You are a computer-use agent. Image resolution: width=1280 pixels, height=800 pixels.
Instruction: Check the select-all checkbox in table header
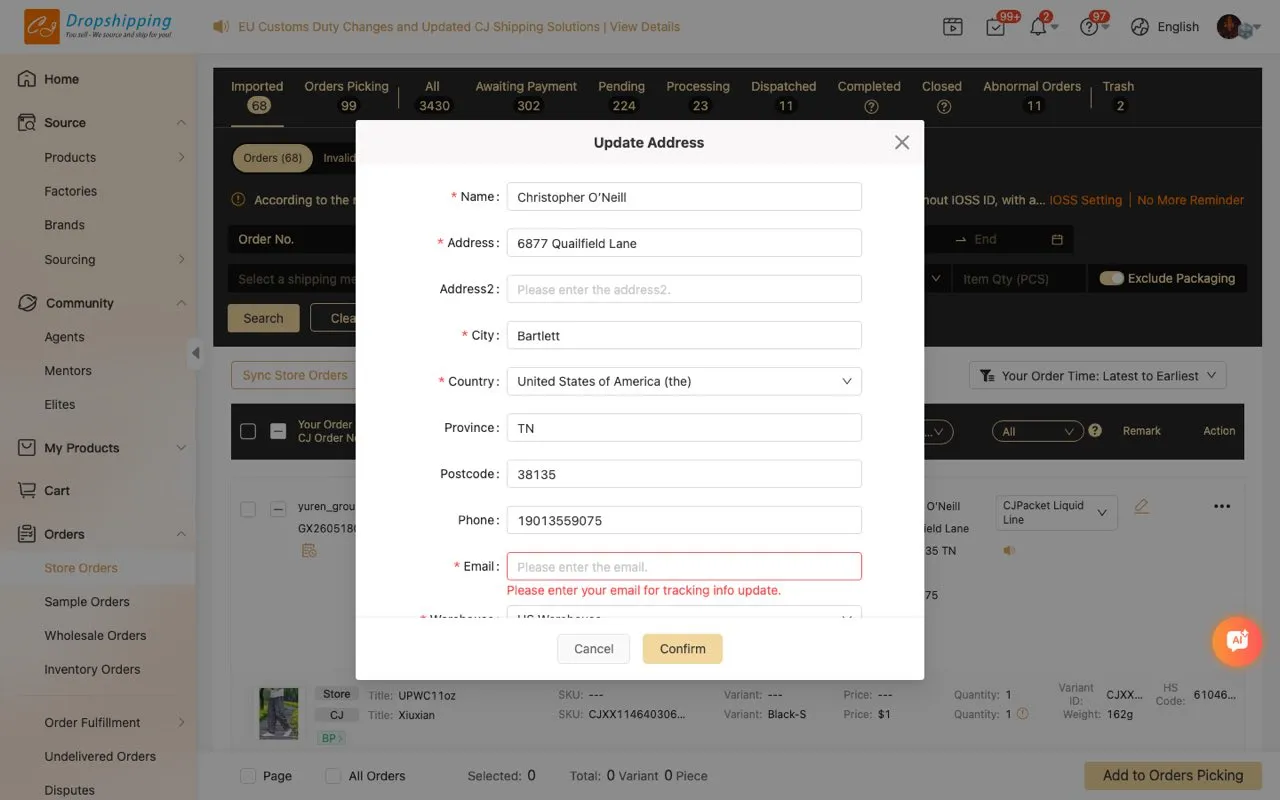click(x=248, y=431)
